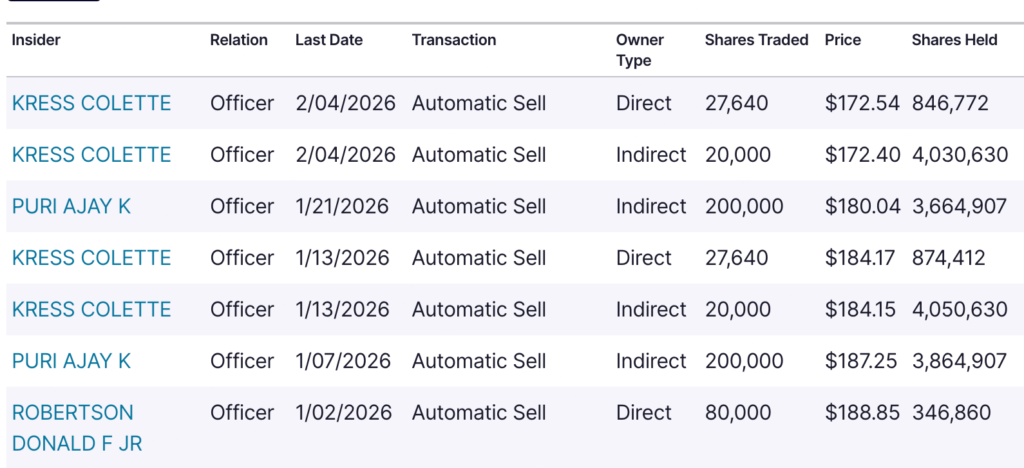Click the 1/02/2026 date cell
The width and height of the screenshot is (1024, 468).
click(343, 413)
